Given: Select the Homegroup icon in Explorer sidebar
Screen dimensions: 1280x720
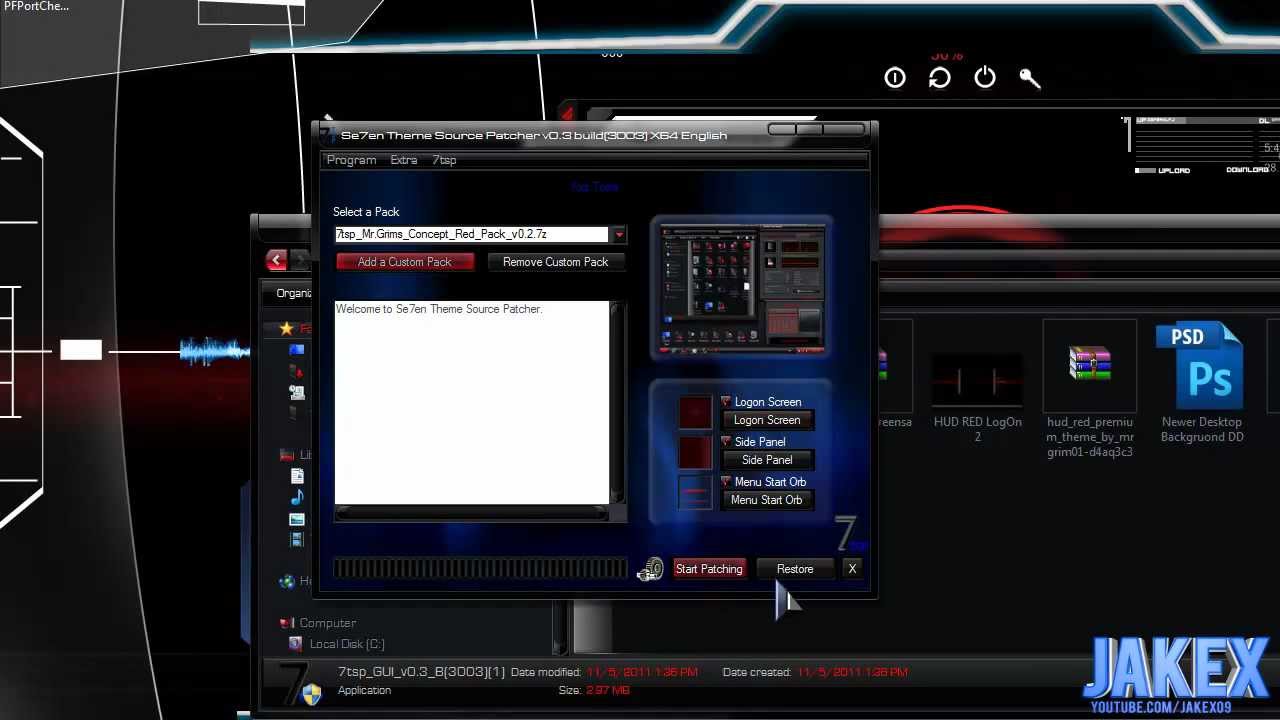Looking at the screenshot, I should click(287, 581).
